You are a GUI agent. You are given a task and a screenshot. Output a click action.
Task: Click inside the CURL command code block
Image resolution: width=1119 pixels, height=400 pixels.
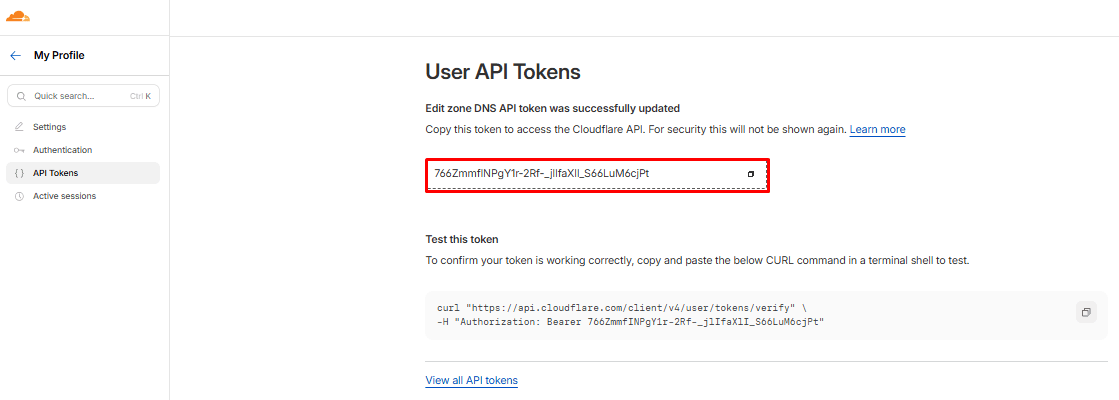[x=700, y=314]
